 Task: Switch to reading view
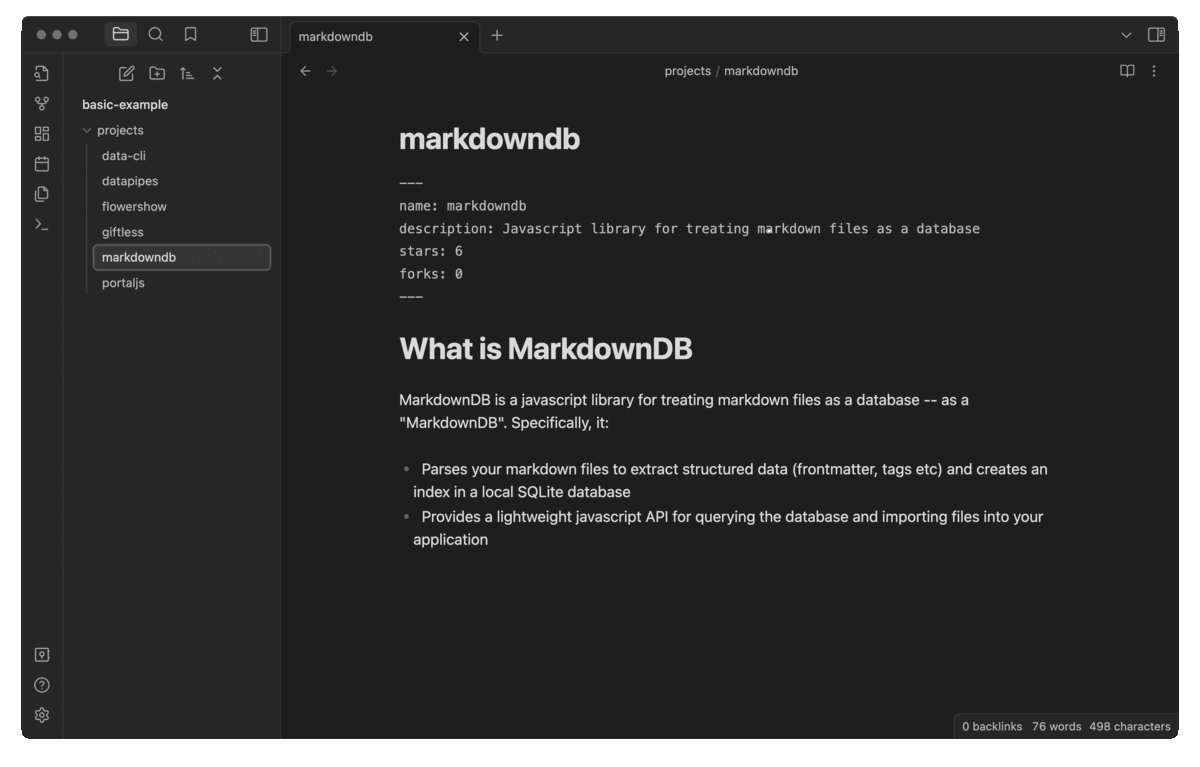coord(1127,71)
